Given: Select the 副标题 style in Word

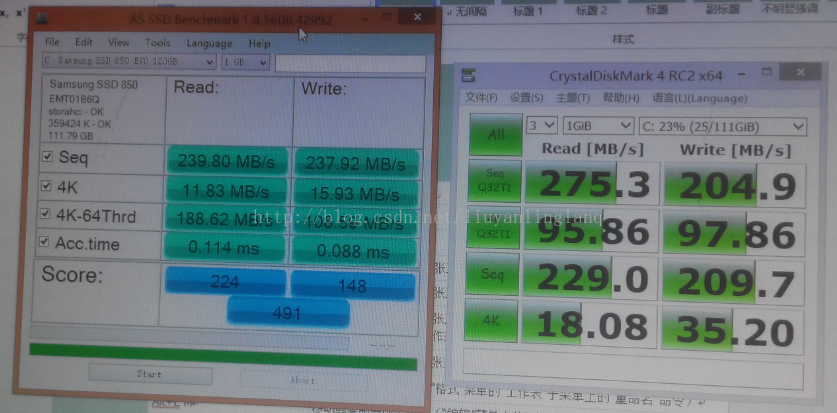Looking at the screenshot, I should tap(722, 9).
